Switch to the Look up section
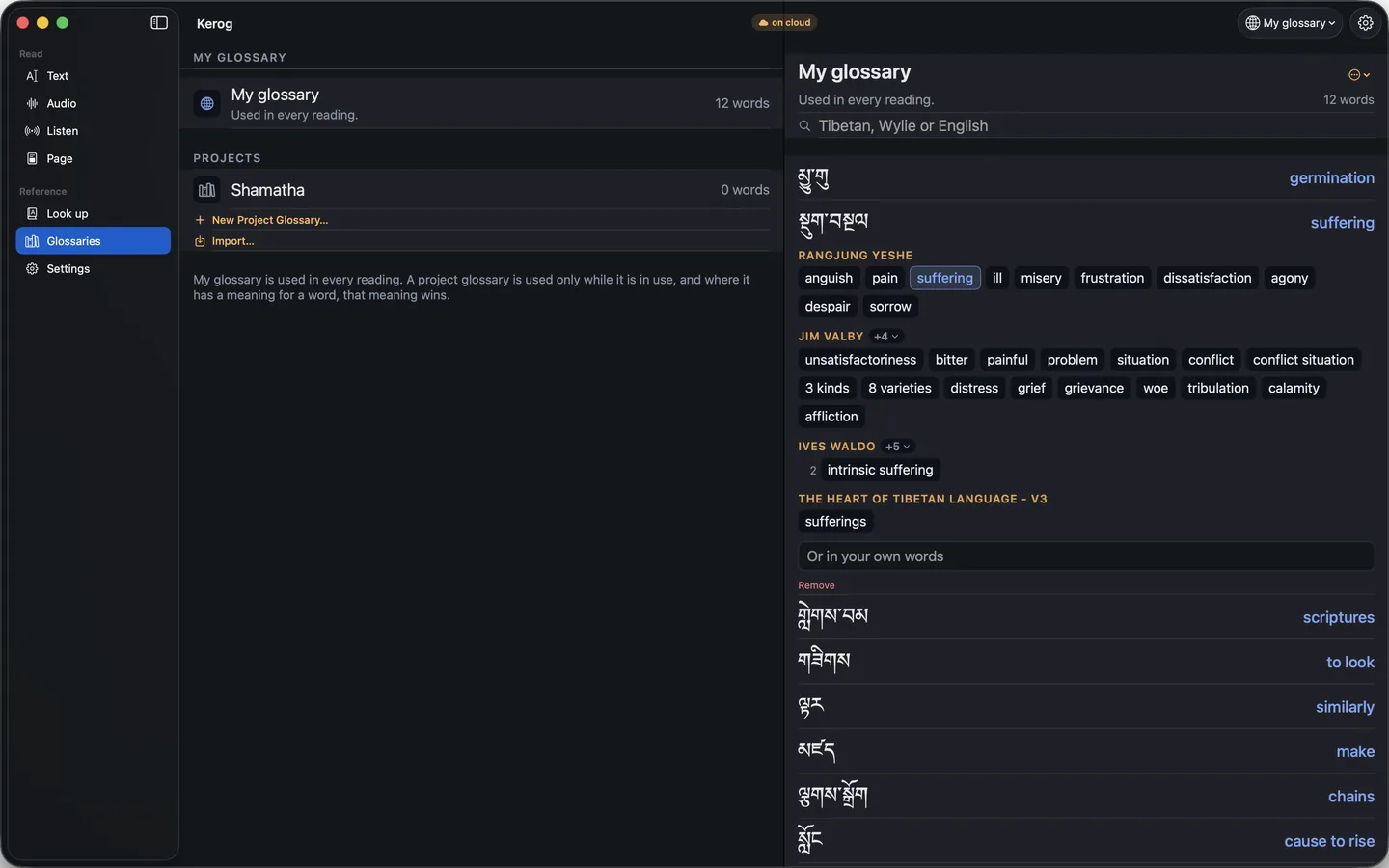 94,214
